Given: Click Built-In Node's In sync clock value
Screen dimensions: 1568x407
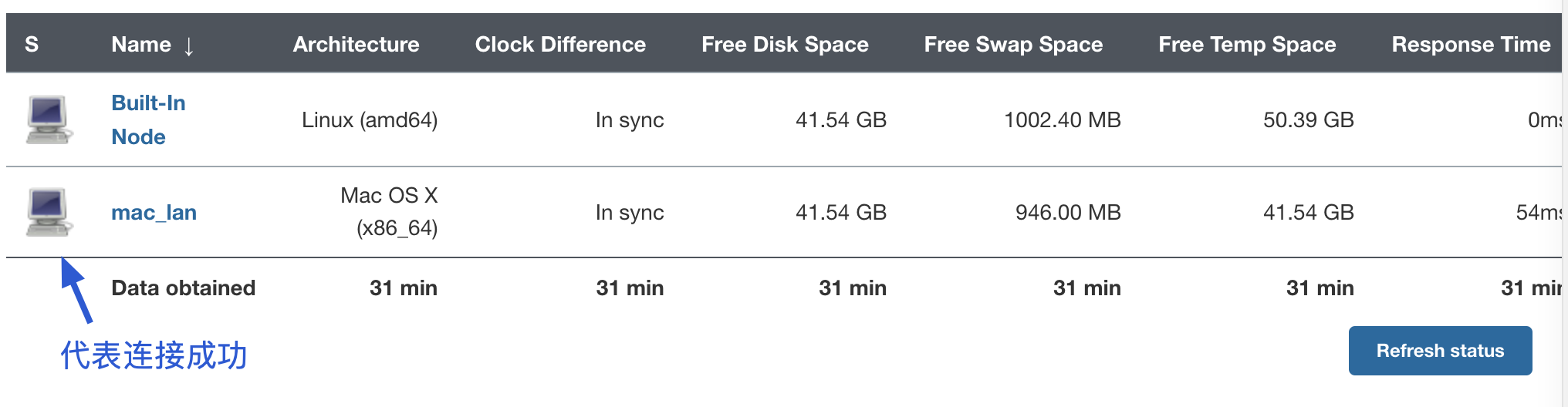Looking at the screenshot, I should coord(630,119).
